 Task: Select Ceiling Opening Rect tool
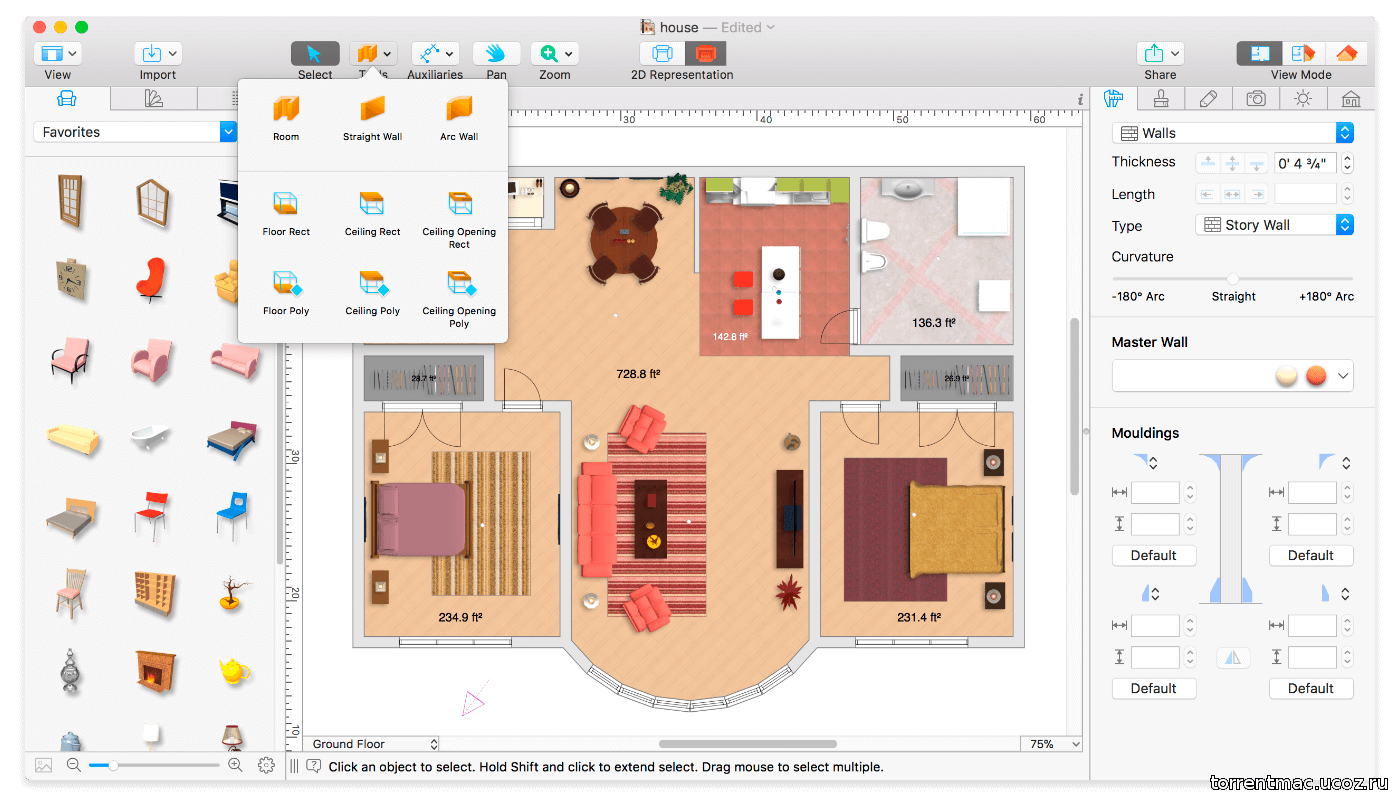(x=459, y=219)
